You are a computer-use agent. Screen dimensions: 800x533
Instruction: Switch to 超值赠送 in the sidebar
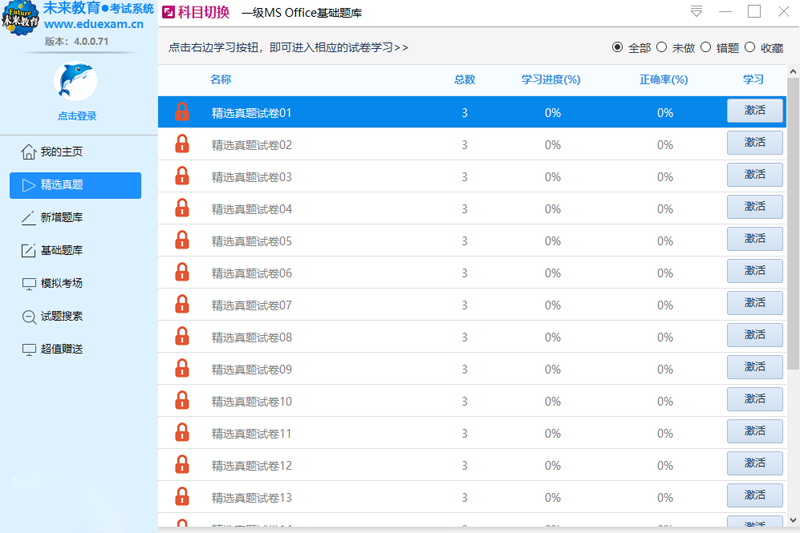coord(61,349)
